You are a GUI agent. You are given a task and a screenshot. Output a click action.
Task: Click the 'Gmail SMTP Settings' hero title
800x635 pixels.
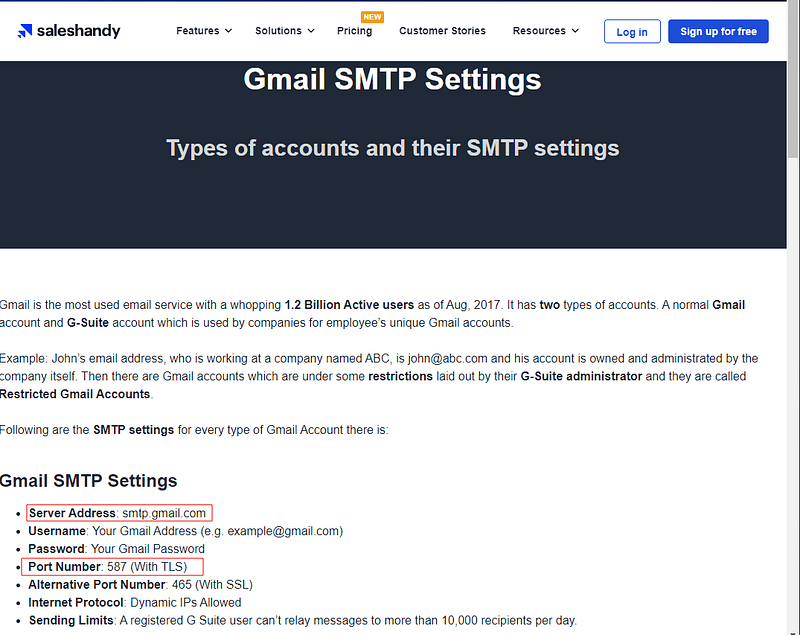point(392,80)
